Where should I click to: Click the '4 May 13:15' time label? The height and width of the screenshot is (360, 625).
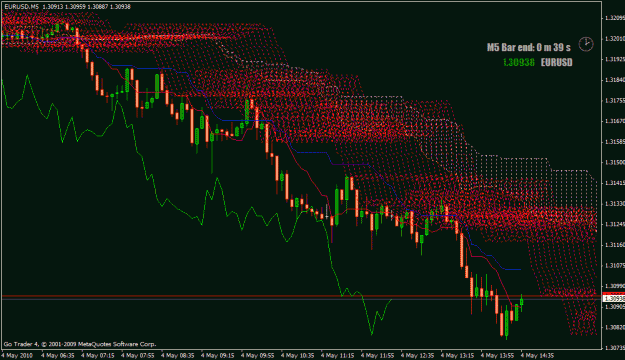(x=457, y=355)
